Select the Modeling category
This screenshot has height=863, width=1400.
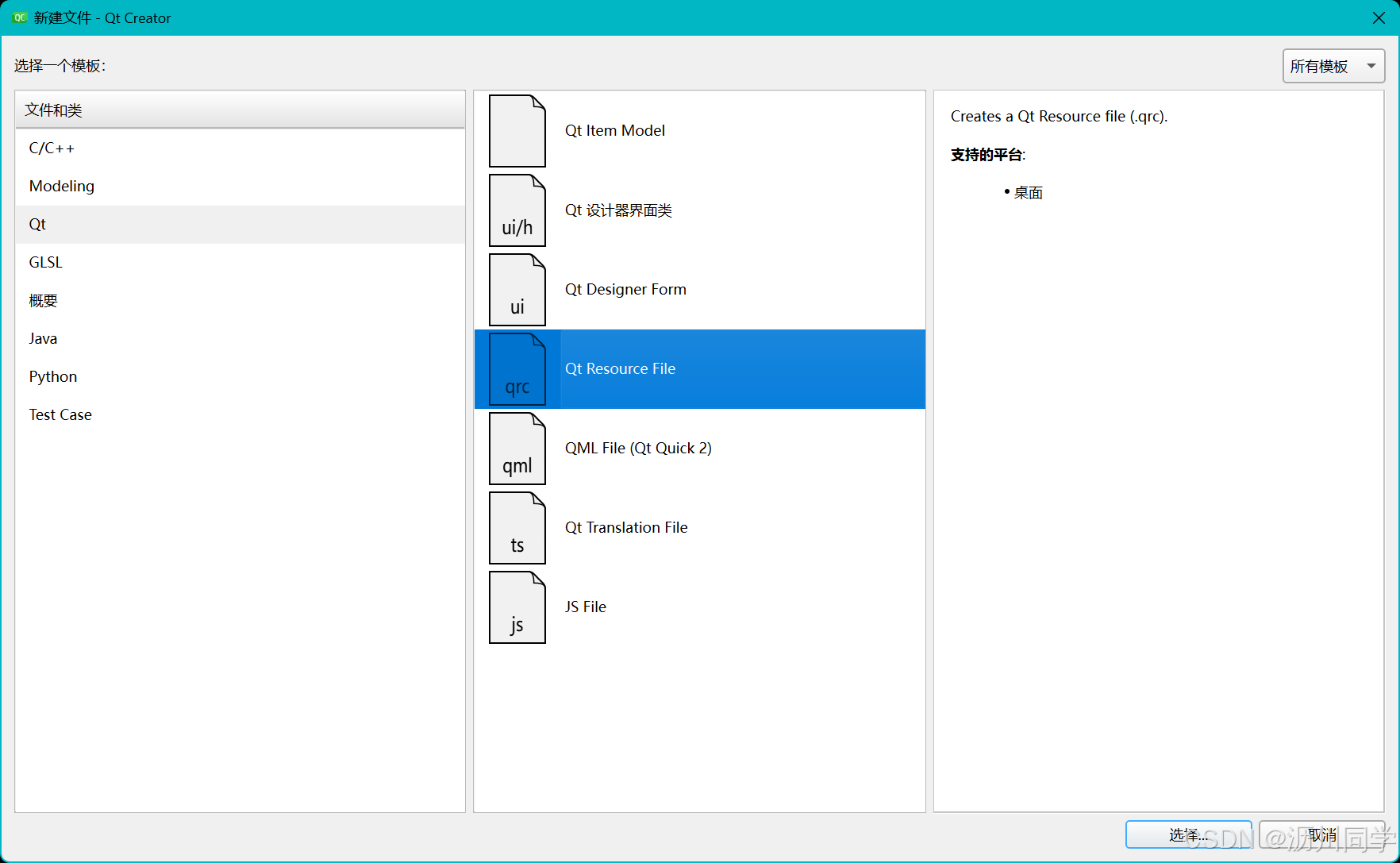point(240,187)
